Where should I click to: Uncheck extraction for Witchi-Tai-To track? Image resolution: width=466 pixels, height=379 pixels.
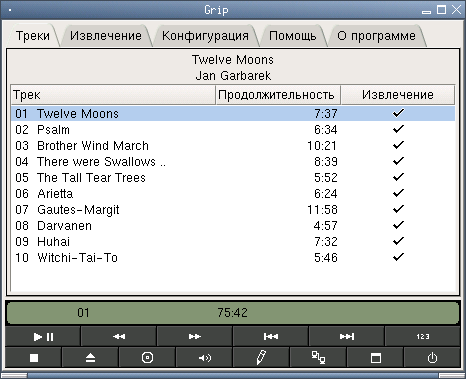[398, 257]
